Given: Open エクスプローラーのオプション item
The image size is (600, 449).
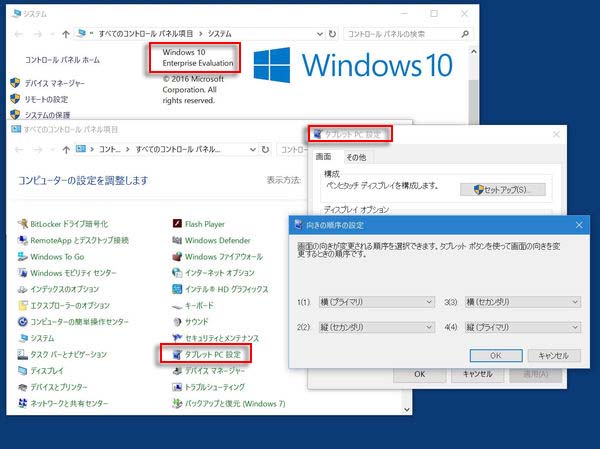Looking at the screenshot, I should tap(64, 305).
